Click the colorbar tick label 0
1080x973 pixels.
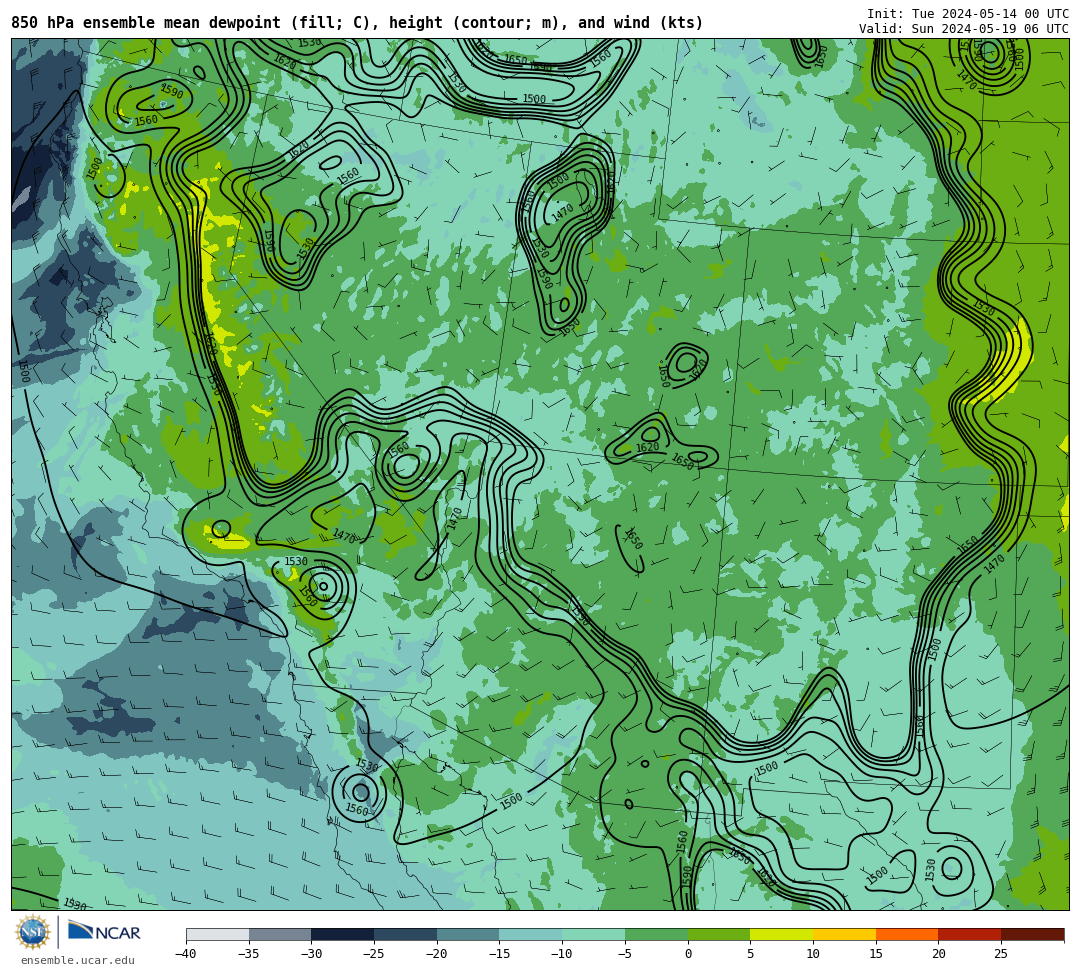[688, 954]
